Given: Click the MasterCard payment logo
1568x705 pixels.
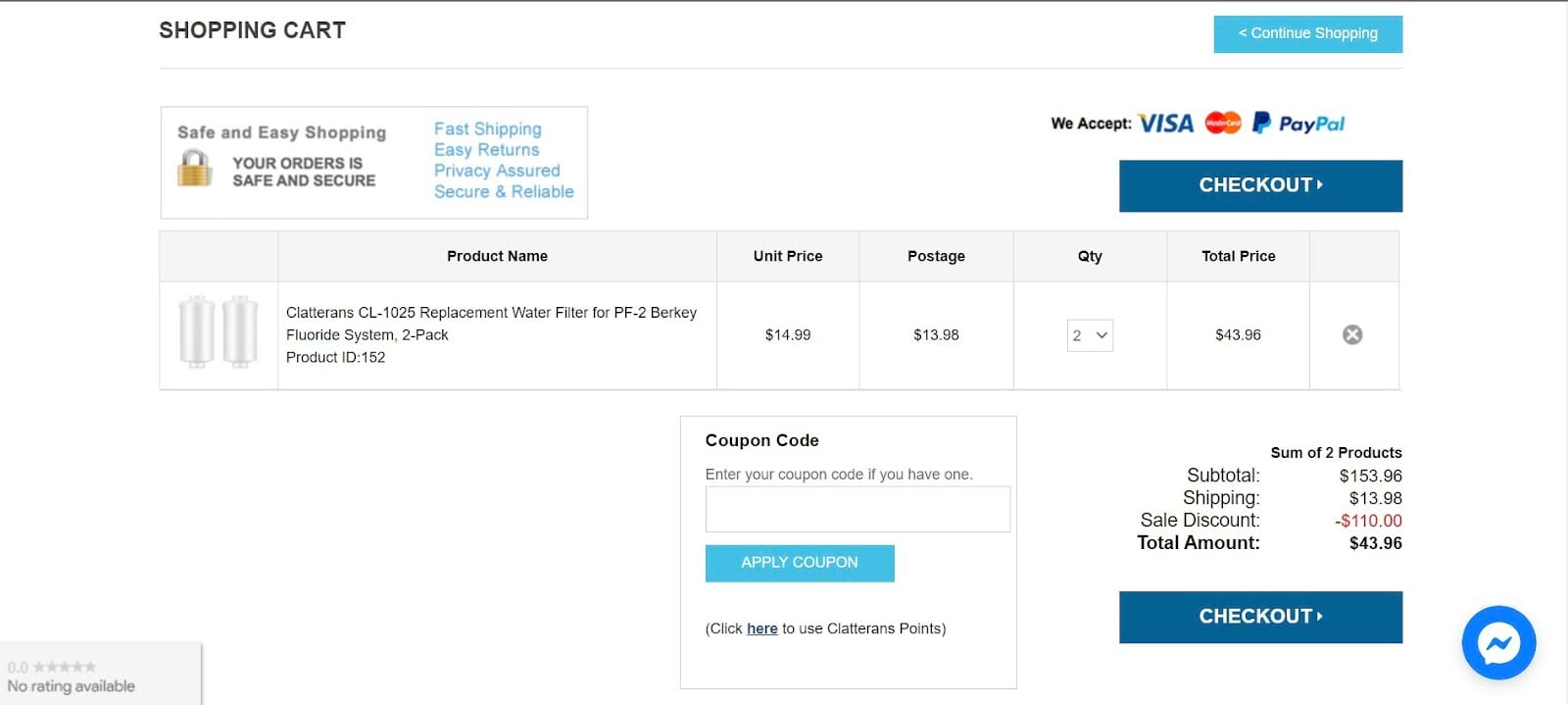Looking at the screenshot, I should point(1223,123).
